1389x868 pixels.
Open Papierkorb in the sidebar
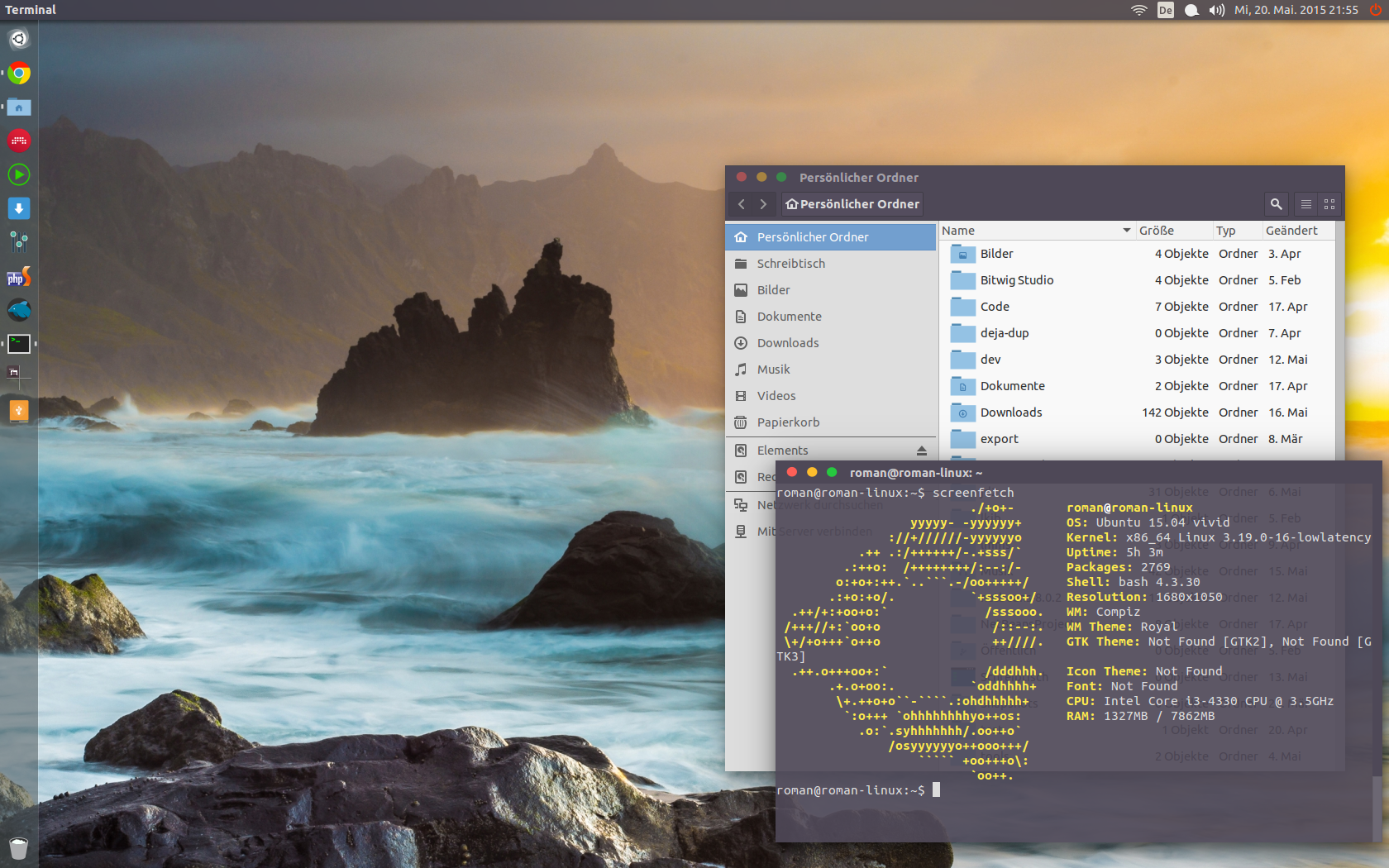pos(831,422)
